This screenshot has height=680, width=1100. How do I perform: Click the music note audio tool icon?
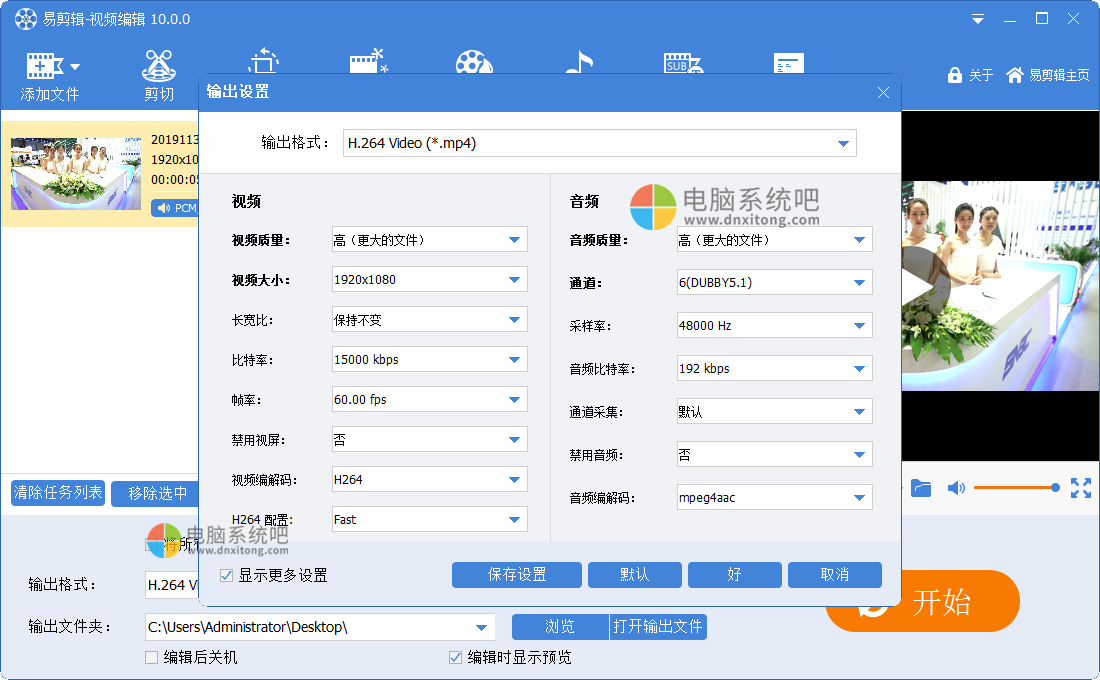coord(579,62)
